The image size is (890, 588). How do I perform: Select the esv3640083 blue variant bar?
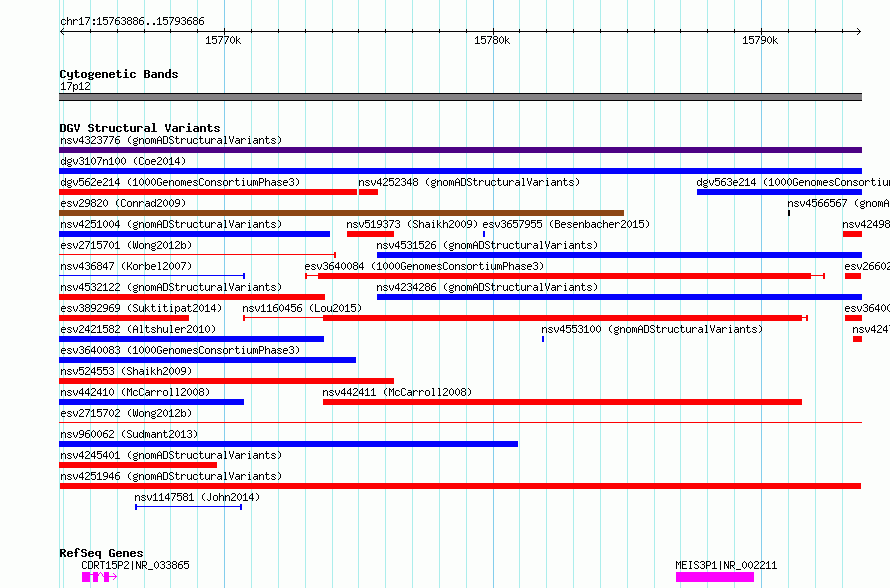[x=207, y=360]
